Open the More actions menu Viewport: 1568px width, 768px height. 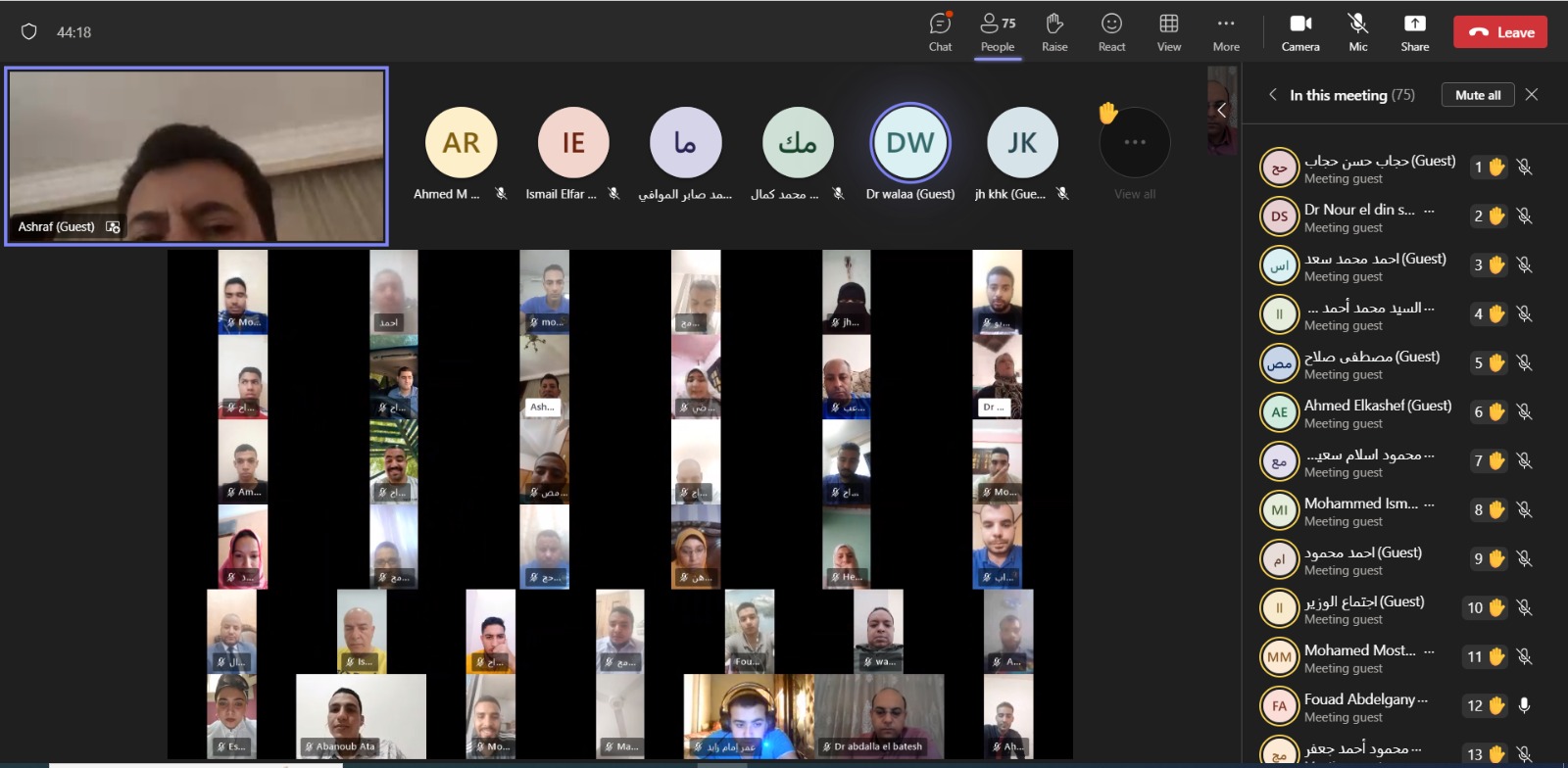[x=1225, y=32]
